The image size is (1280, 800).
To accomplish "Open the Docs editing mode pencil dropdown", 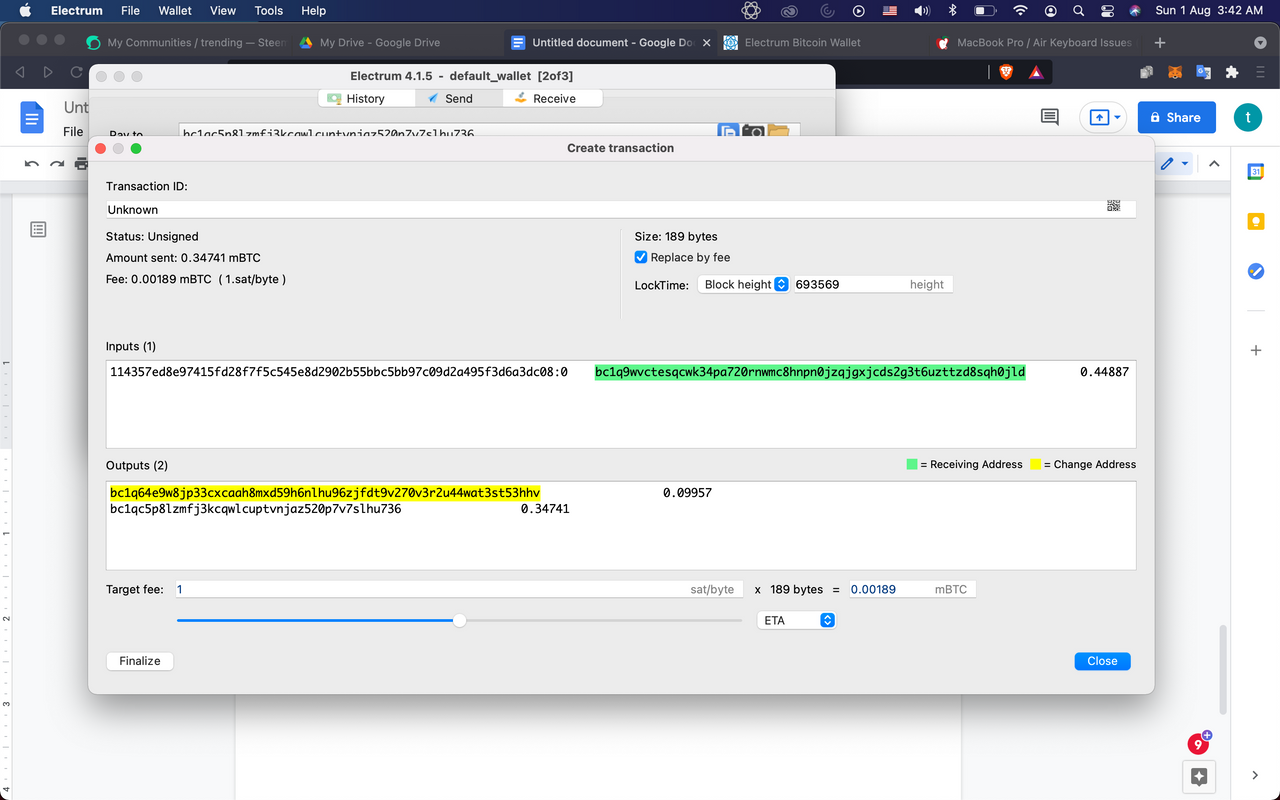I will pyautogui.click(x=1173, y=164).
